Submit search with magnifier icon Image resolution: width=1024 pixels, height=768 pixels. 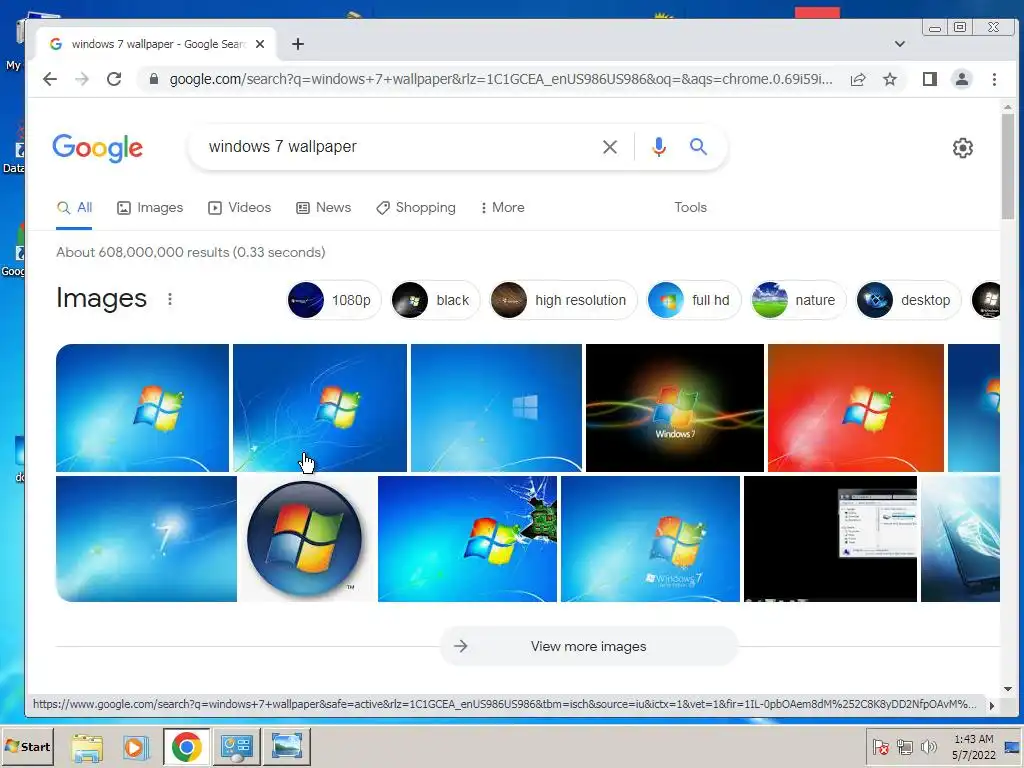point(698,147)
